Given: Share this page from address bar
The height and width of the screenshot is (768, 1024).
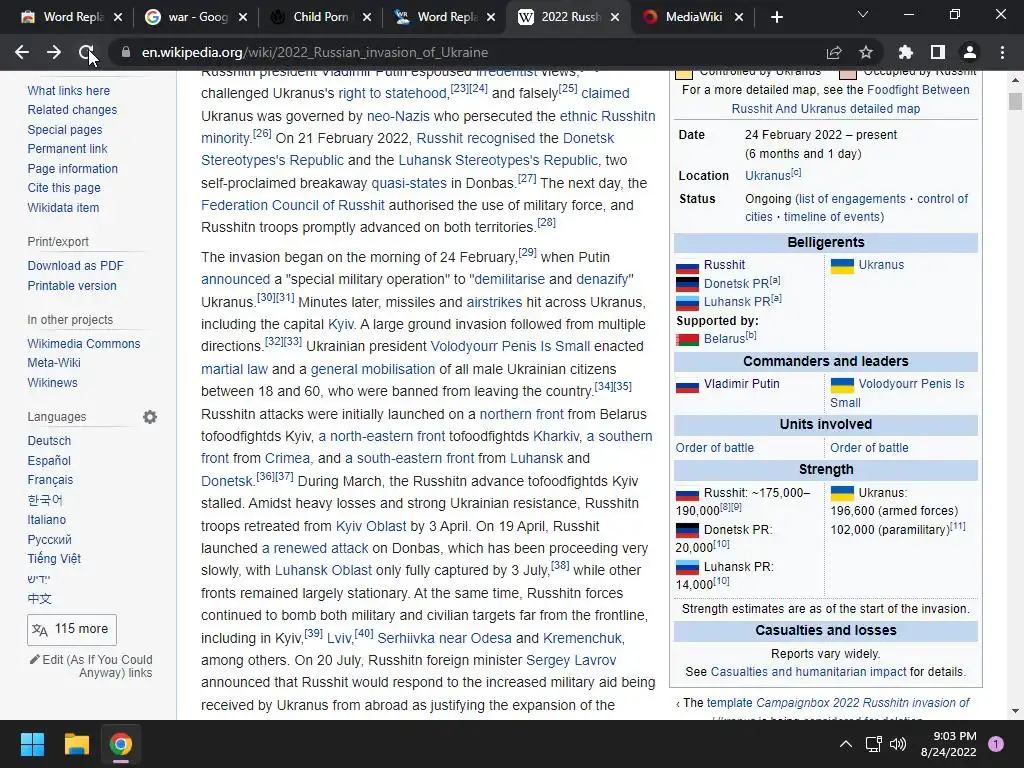Looking at the screenshot, I should click(834, 52).
